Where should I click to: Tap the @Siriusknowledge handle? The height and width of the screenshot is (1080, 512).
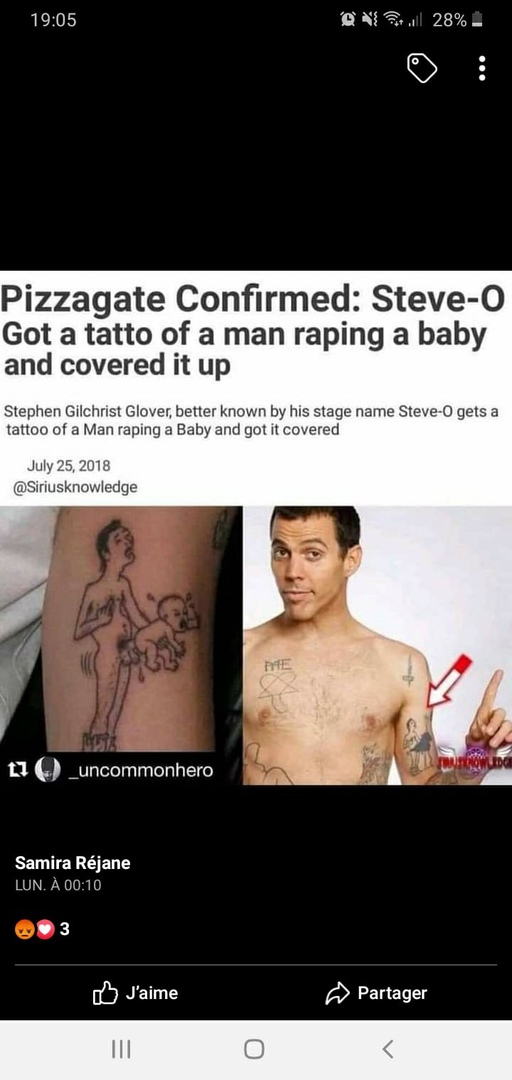click(x=75, y=487)
